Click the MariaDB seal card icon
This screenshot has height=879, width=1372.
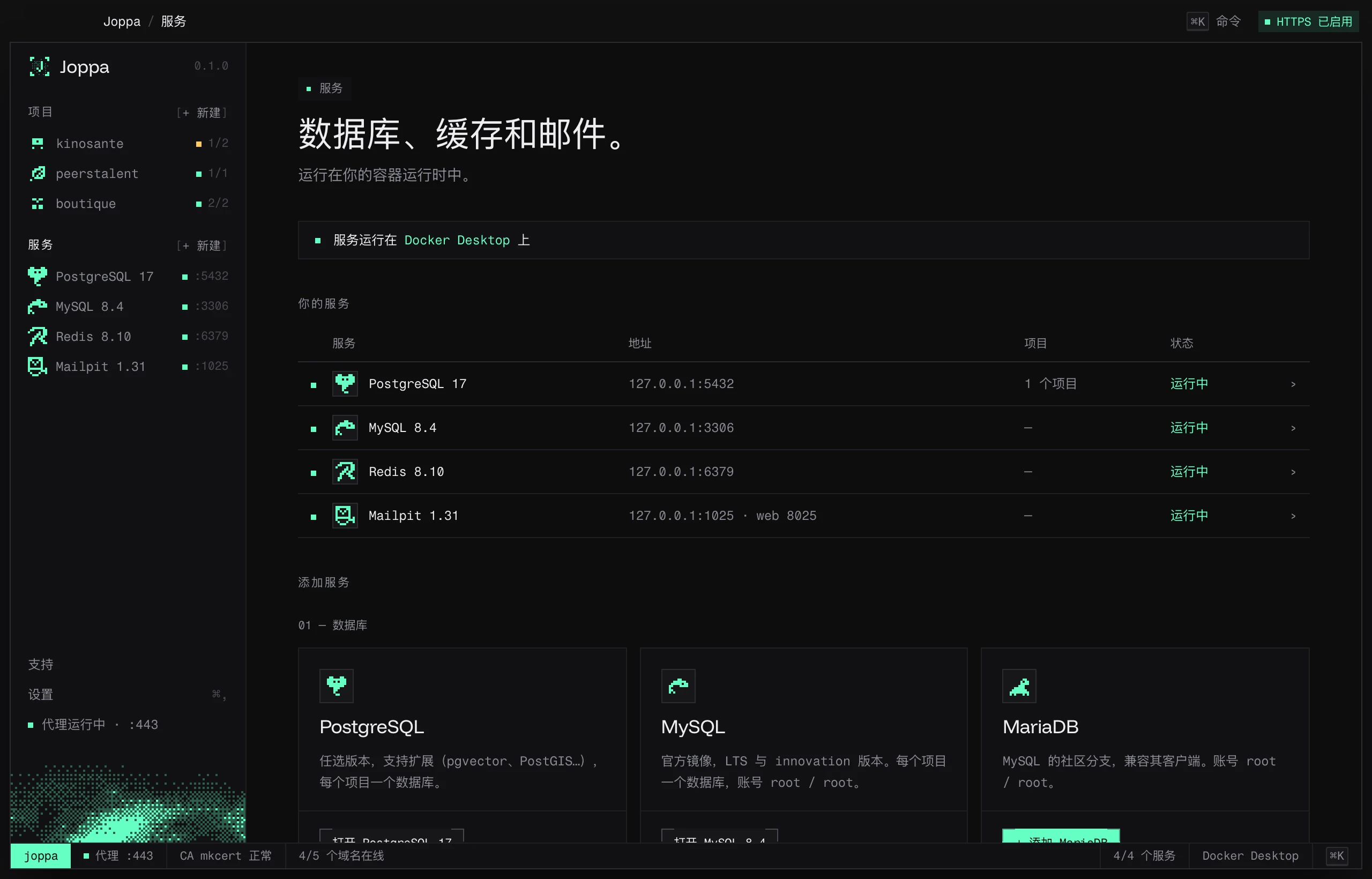1019,686
